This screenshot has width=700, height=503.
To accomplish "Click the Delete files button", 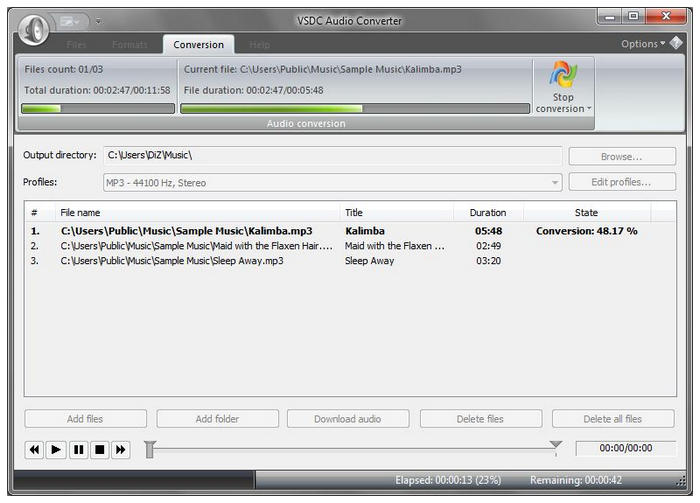I will coord(480,419).
